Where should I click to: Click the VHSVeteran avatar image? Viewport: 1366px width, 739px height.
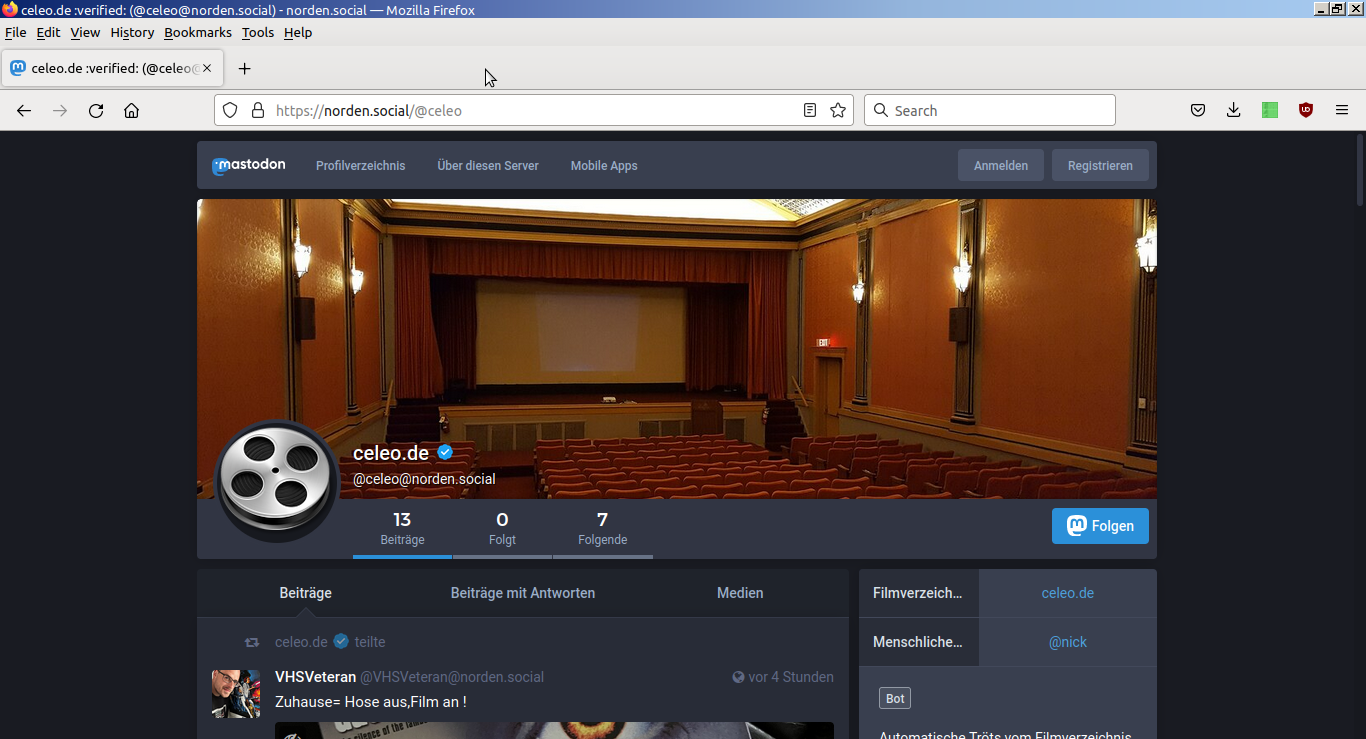[236, 694]
